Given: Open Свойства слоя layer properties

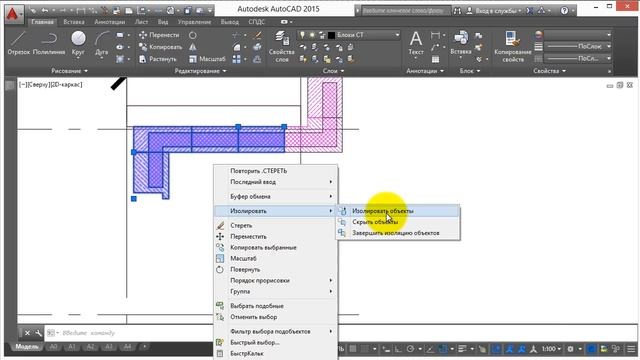Looking at the screenshot, I should (x=282, y=46).
